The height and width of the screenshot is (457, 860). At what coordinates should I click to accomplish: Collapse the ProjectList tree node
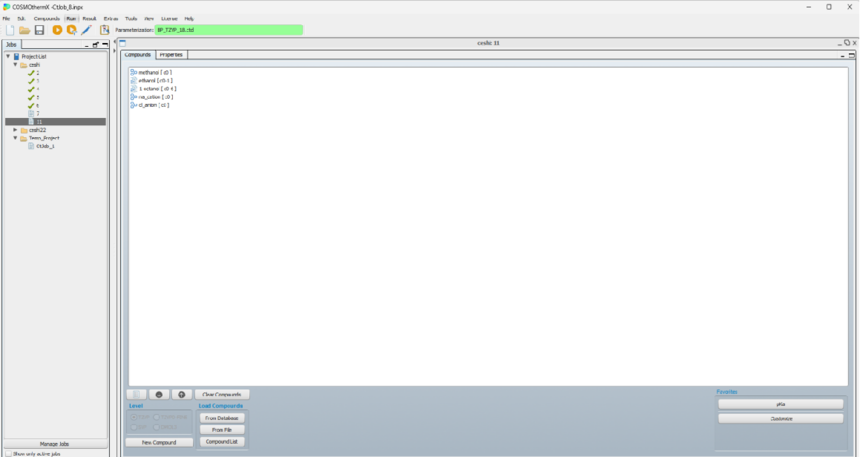click(8, 56)
